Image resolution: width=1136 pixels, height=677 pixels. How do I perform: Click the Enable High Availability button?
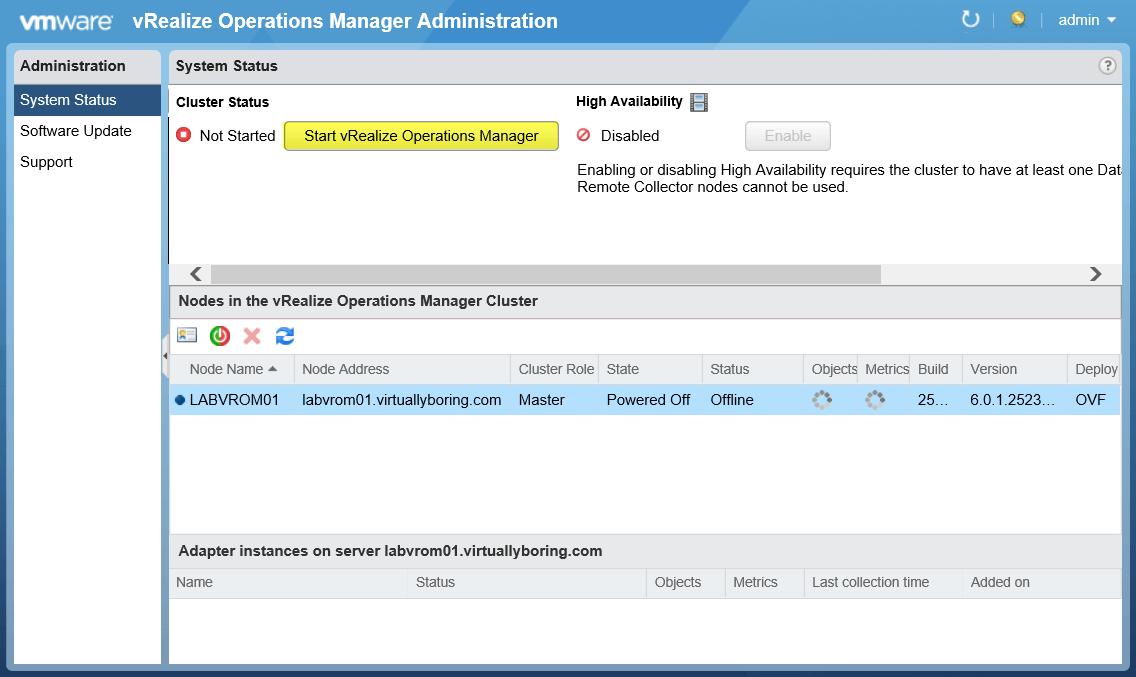(788, 136)
